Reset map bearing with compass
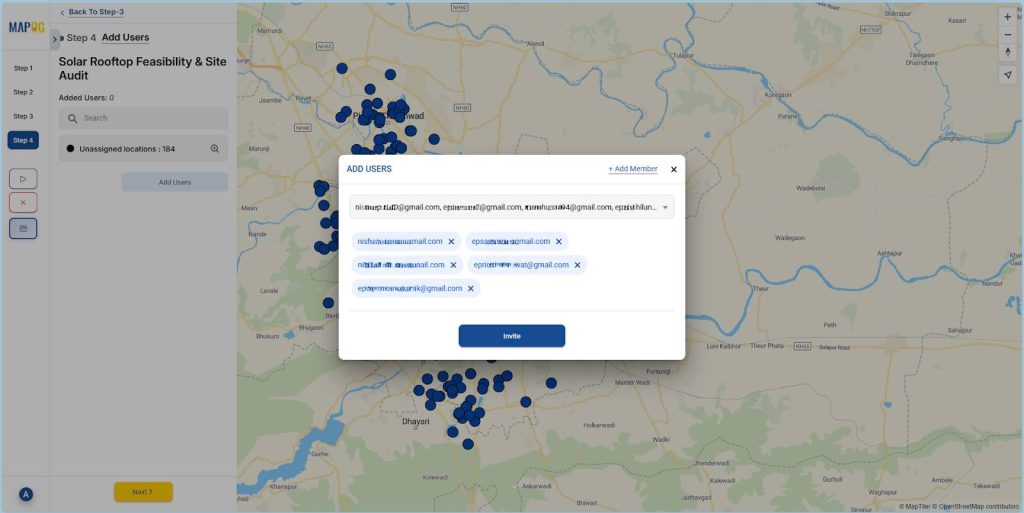Image resolution: width=1024 pixels, height=513 pixels. click(1008, 52)
